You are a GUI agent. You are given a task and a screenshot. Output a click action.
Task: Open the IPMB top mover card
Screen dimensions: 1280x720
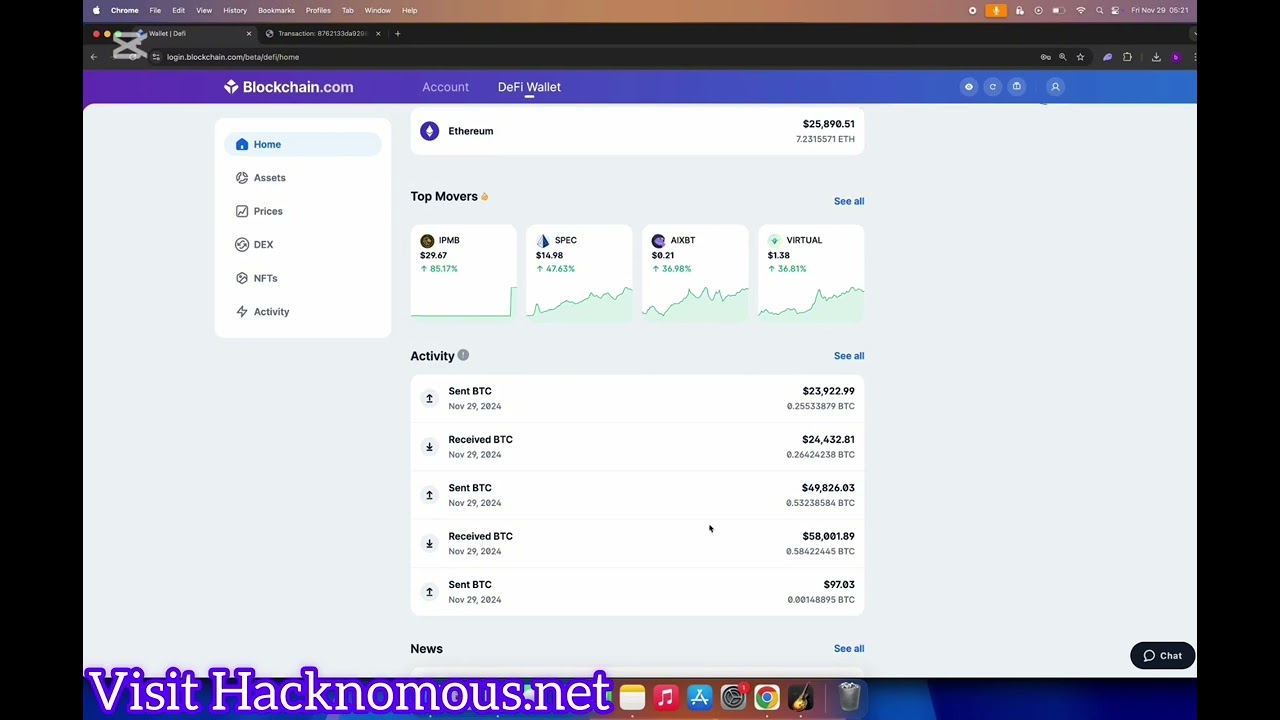463,272
